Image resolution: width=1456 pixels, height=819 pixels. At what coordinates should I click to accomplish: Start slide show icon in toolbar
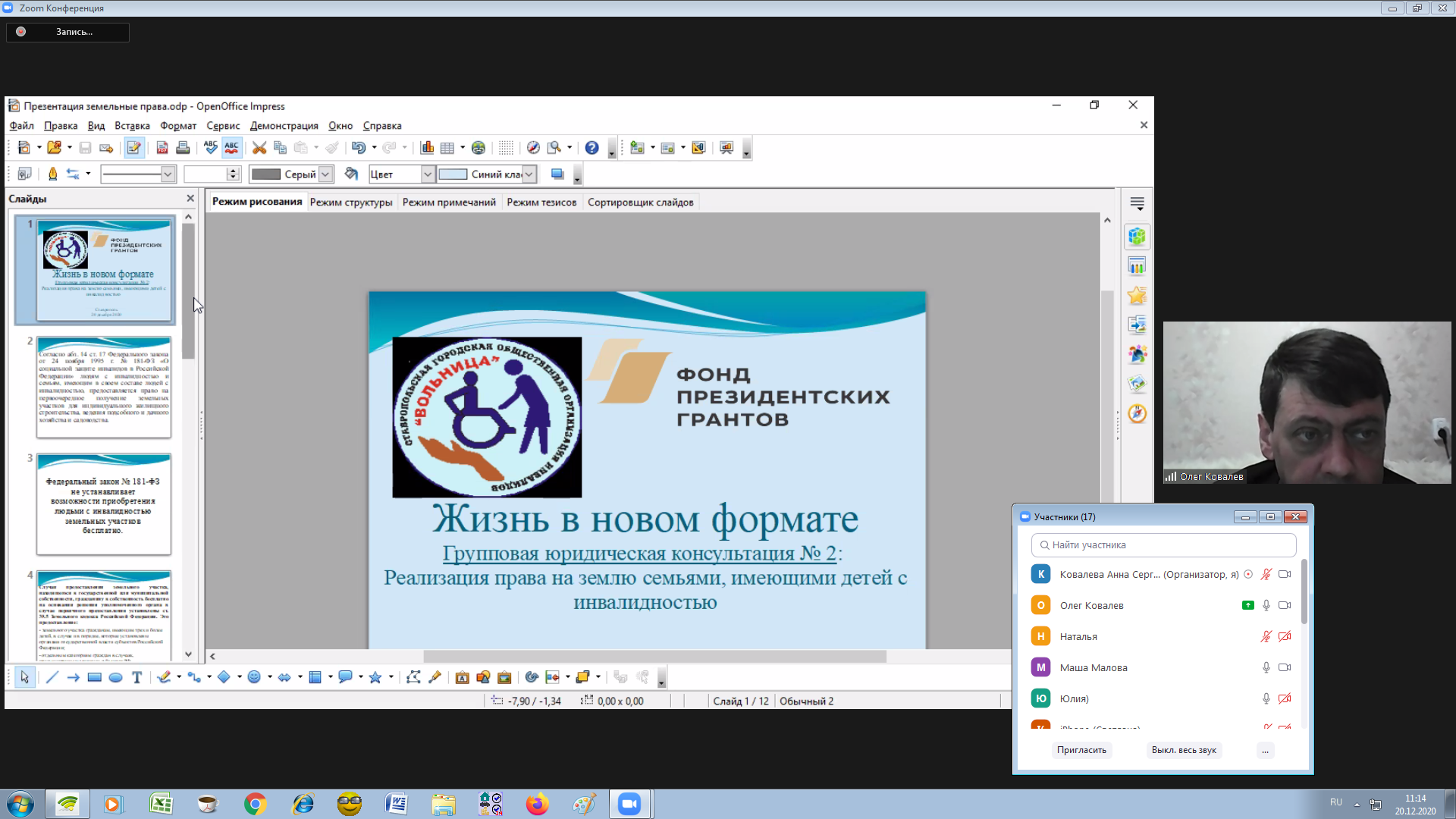726,148
